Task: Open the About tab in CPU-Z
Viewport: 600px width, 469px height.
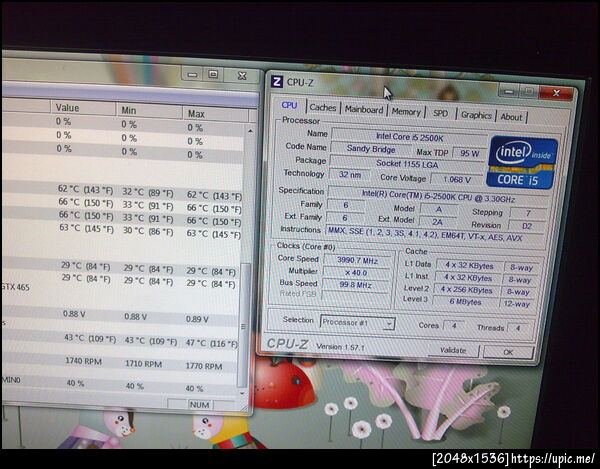Action: tap(511, 117)
